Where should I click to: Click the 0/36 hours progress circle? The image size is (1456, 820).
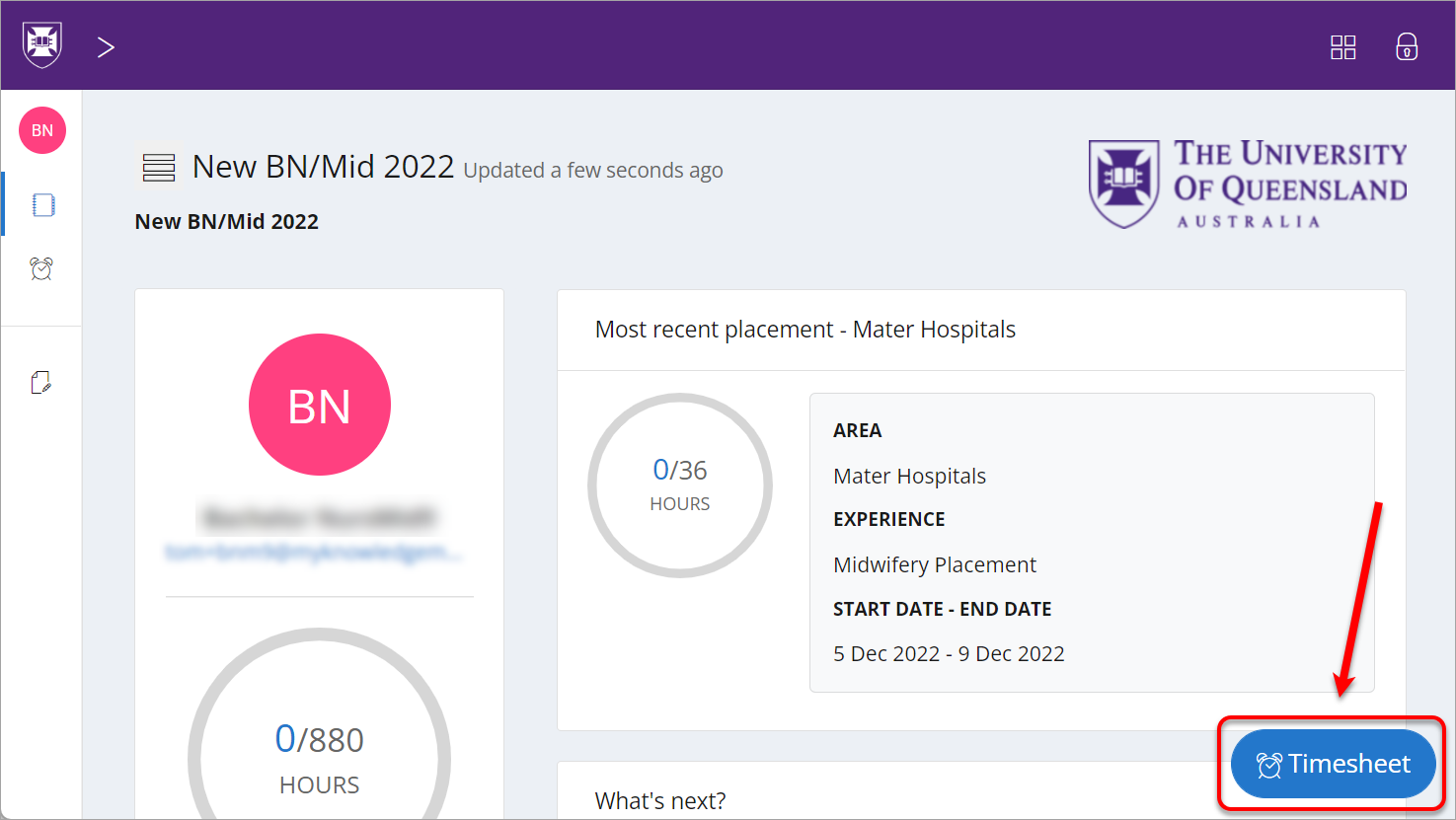[x=680, y=485]
